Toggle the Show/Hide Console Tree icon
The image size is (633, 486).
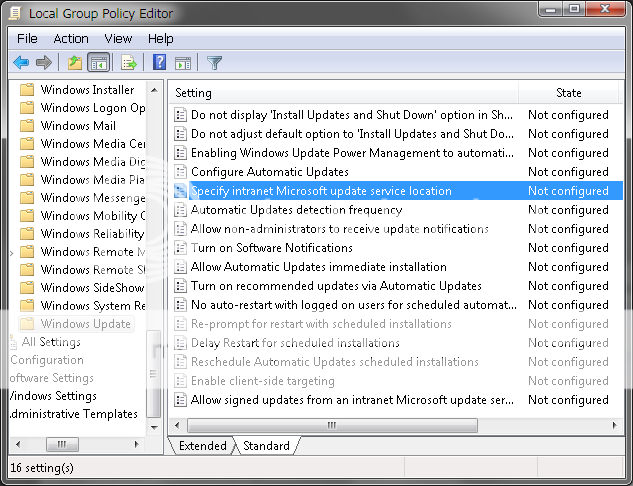(99, 63)
